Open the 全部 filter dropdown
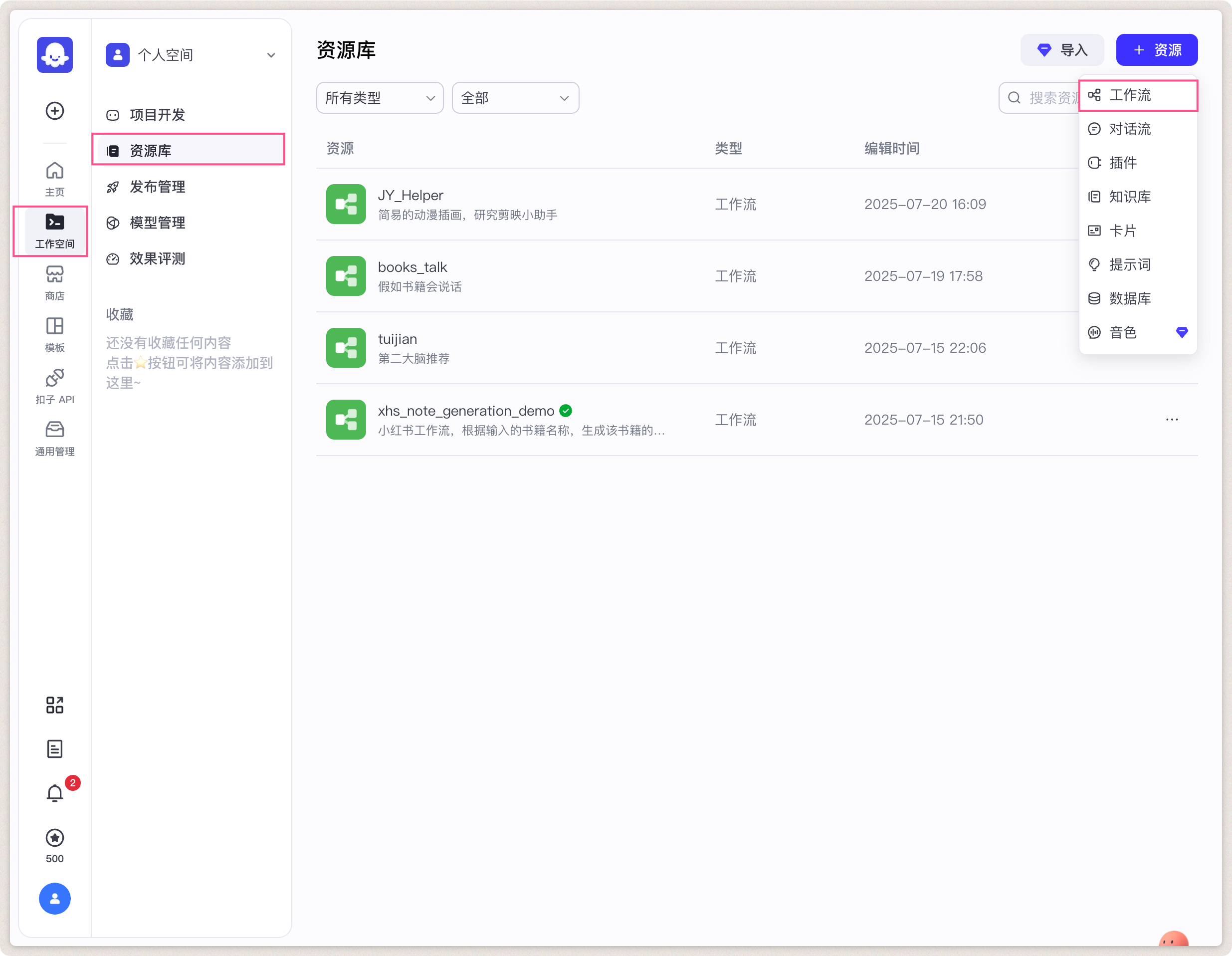1232x956 pixels. (x=514, y=98)
